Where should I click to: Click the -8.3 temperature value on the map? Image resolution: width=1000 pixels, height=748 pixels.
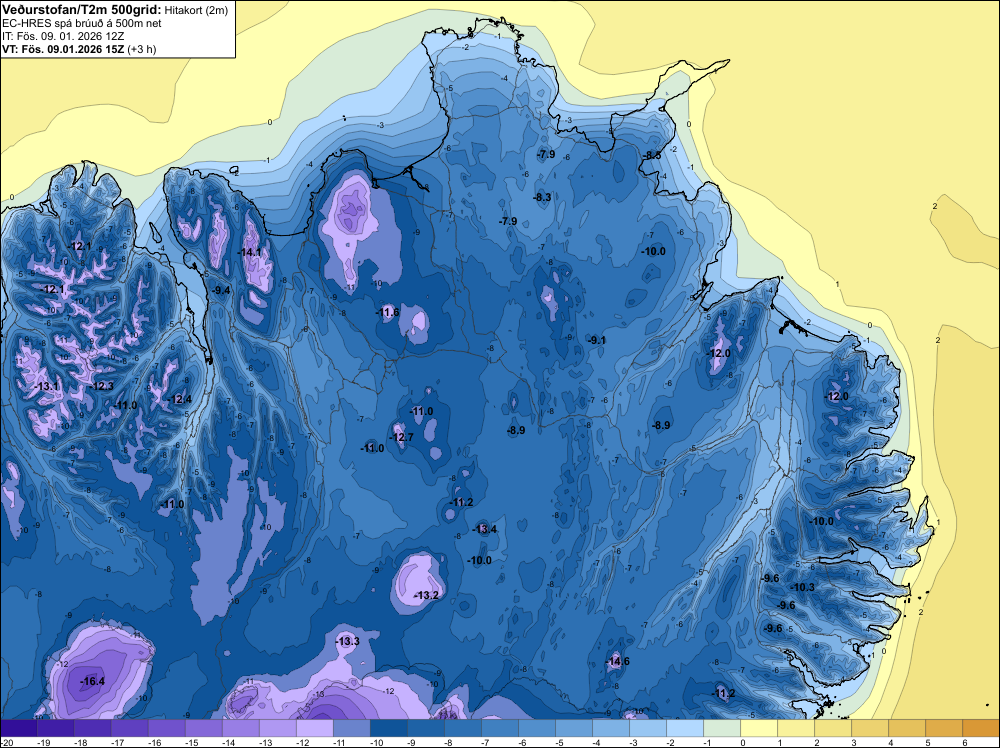(x=542, y=198)
